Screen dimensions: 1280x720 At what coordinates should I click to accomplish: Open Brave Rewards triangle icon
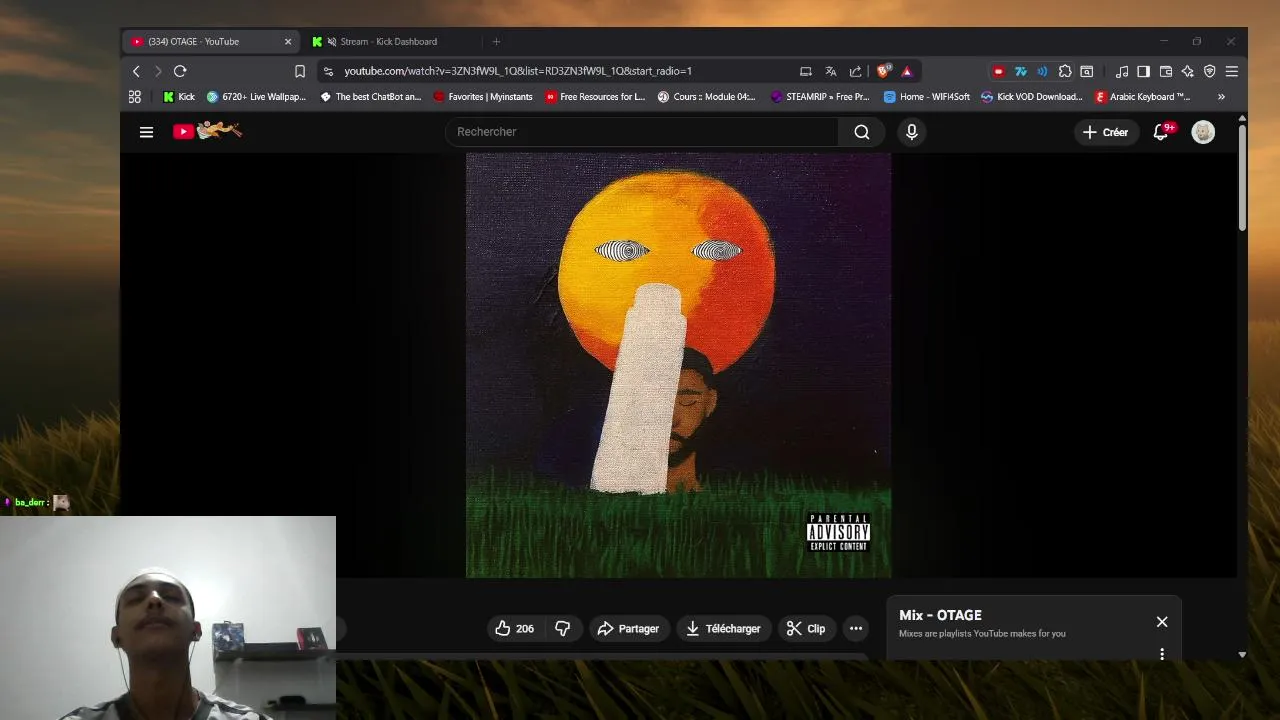coord(907,71)
